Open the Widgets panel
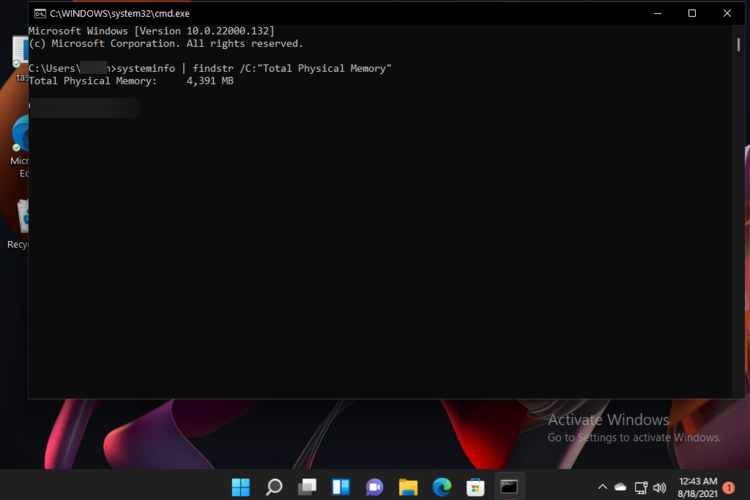Screen dimensions: 750x500 tap(341, 487)
